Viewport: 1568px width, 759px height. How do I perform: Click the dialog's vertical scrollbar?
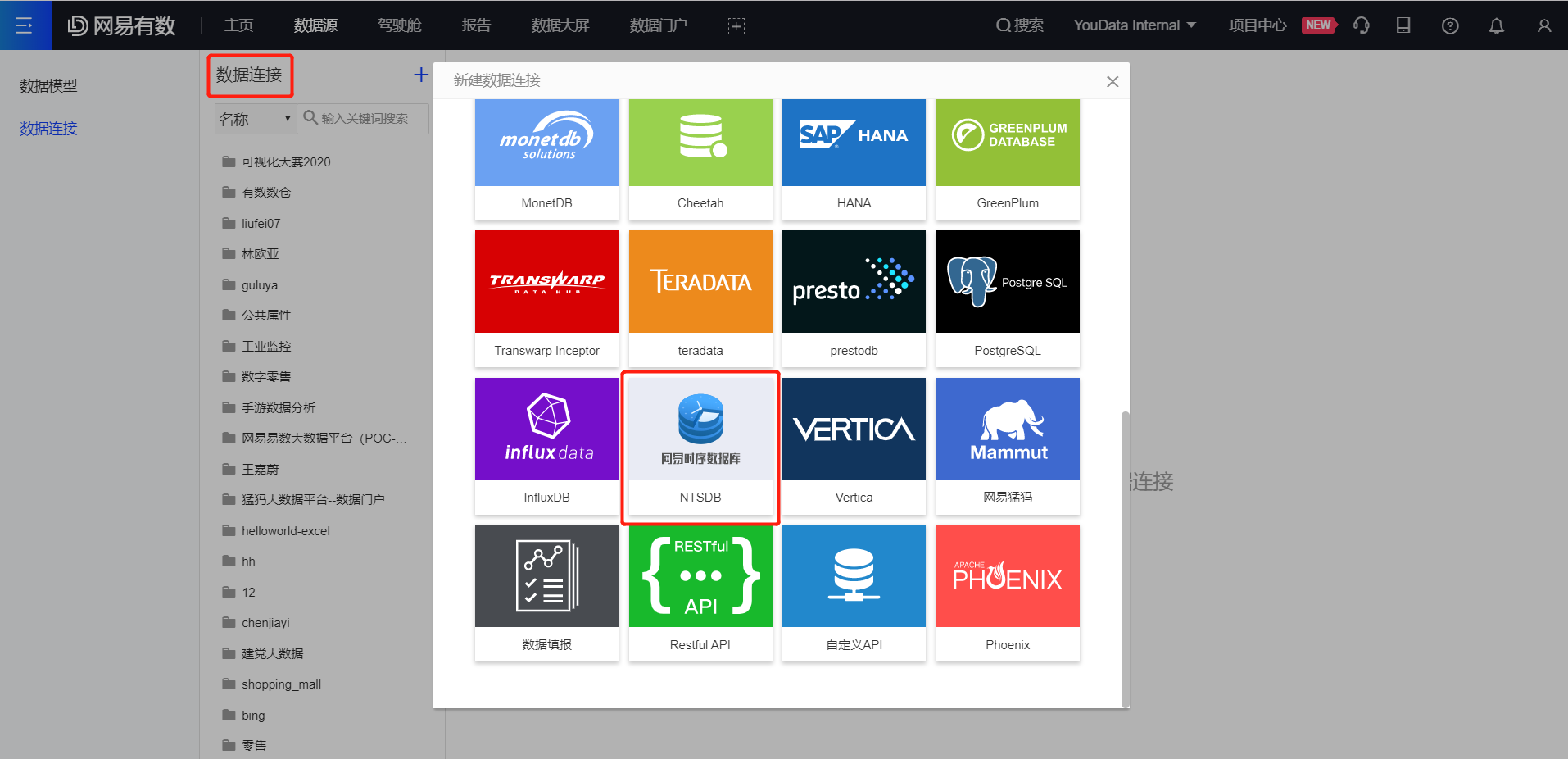coord(1125,559)
